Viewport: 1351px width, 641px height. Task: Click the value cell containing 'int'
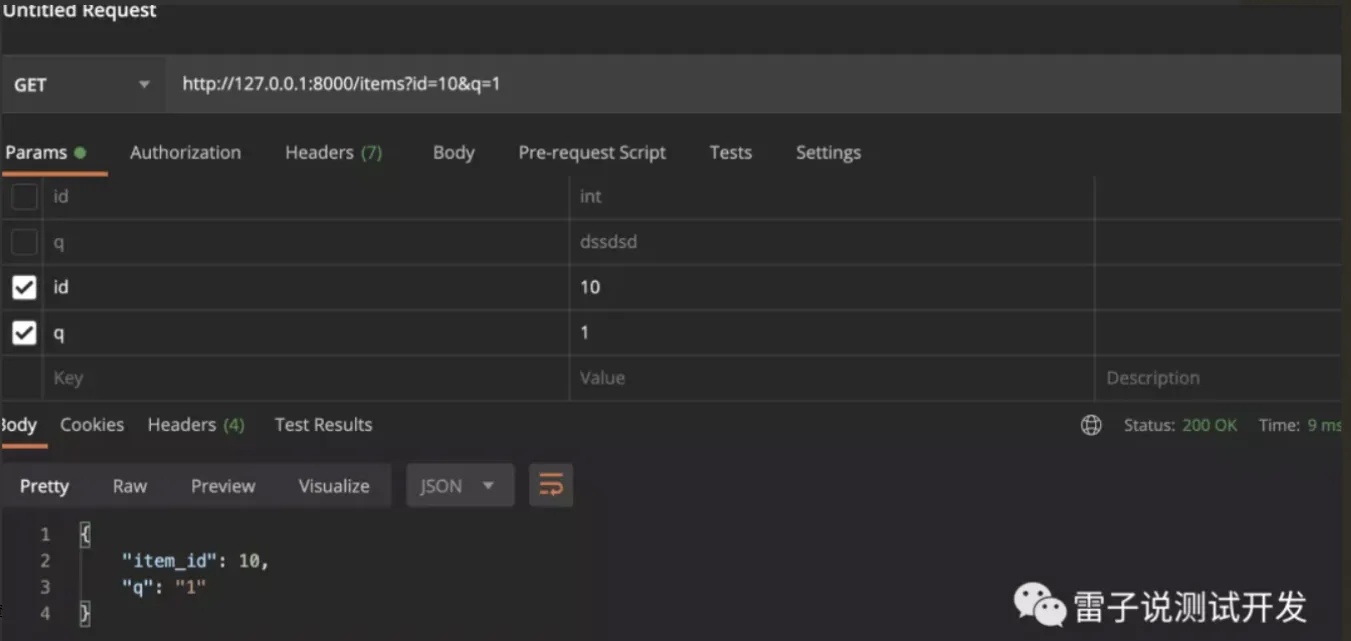(x=832, y=197)
